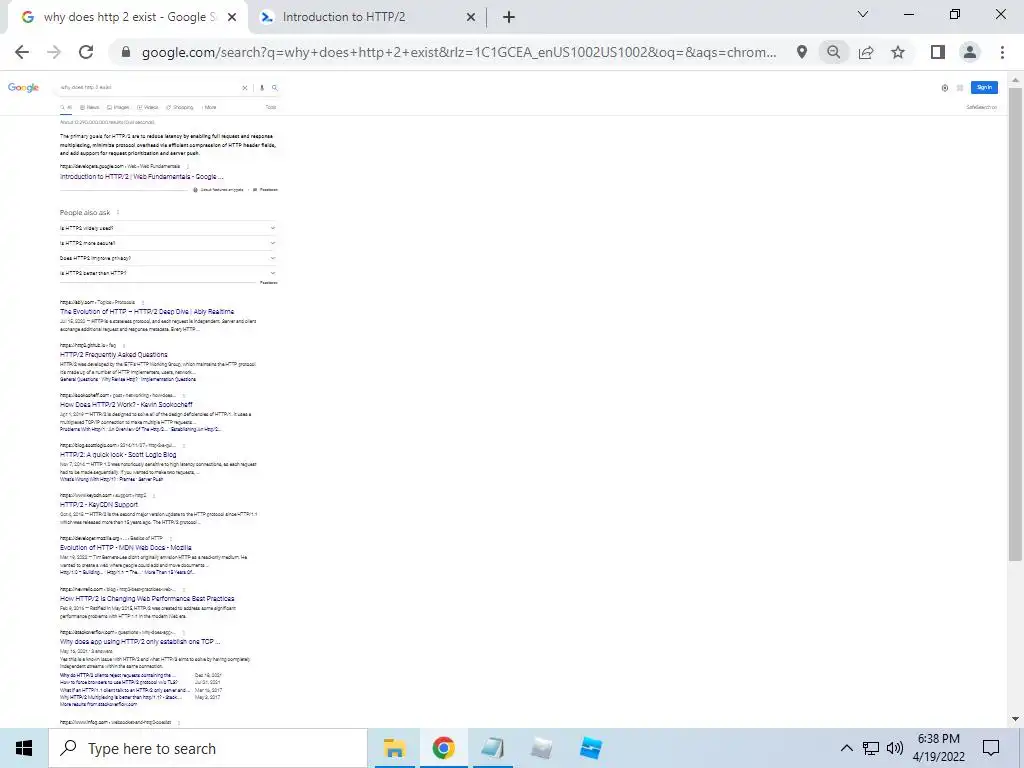Screen dimensions: 1024x768
Task: Open 'How Does HTTP/2 Work? - Kevin Sookocheff' result
Action: point(126,404)
